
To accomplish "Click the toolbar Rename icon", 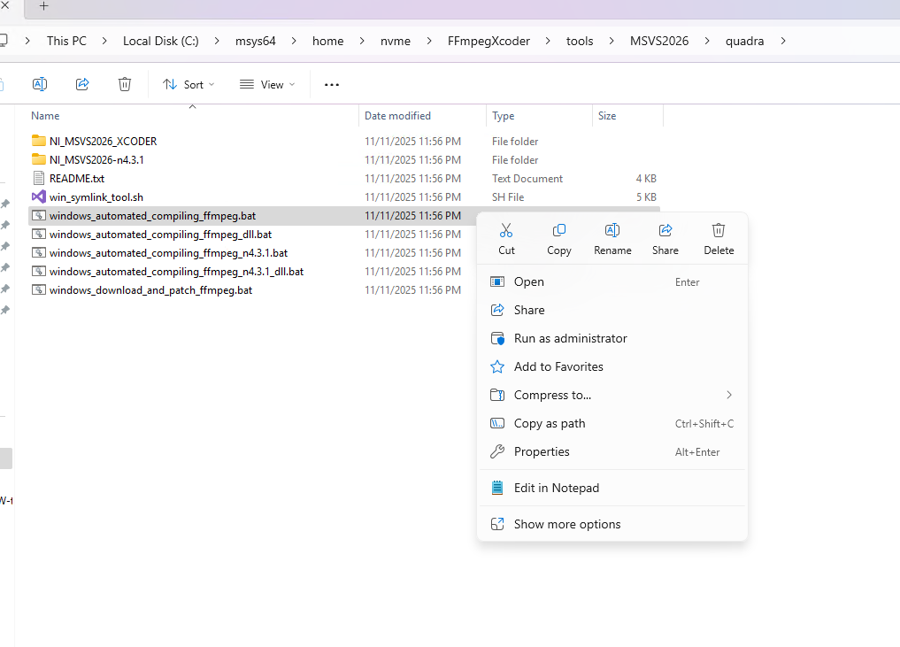I will 40,84.
